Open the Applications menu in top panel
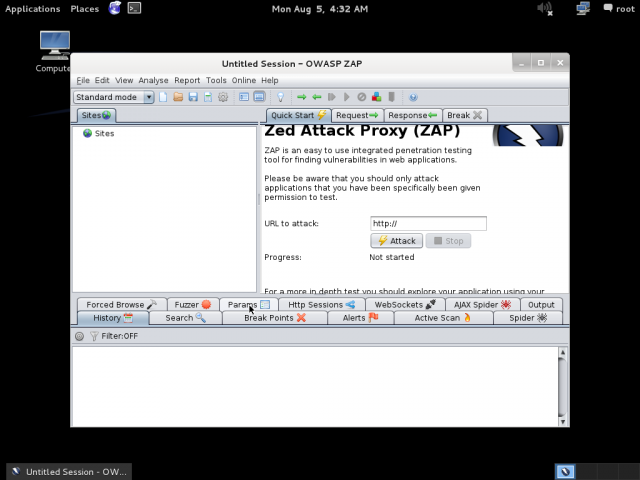Image resolution: width=640 pixels, height=480 pixels. [x=33, y=9]
